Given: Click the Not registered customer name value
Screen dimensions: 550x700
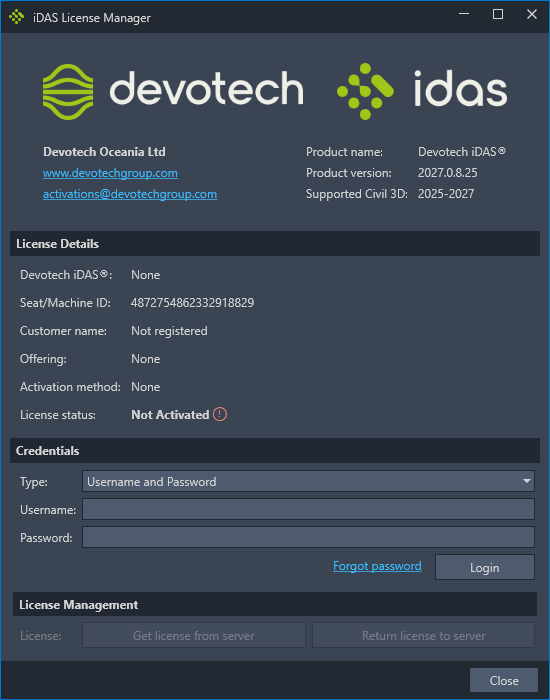Looking at the screenshot, I should (x=169, y=331).
